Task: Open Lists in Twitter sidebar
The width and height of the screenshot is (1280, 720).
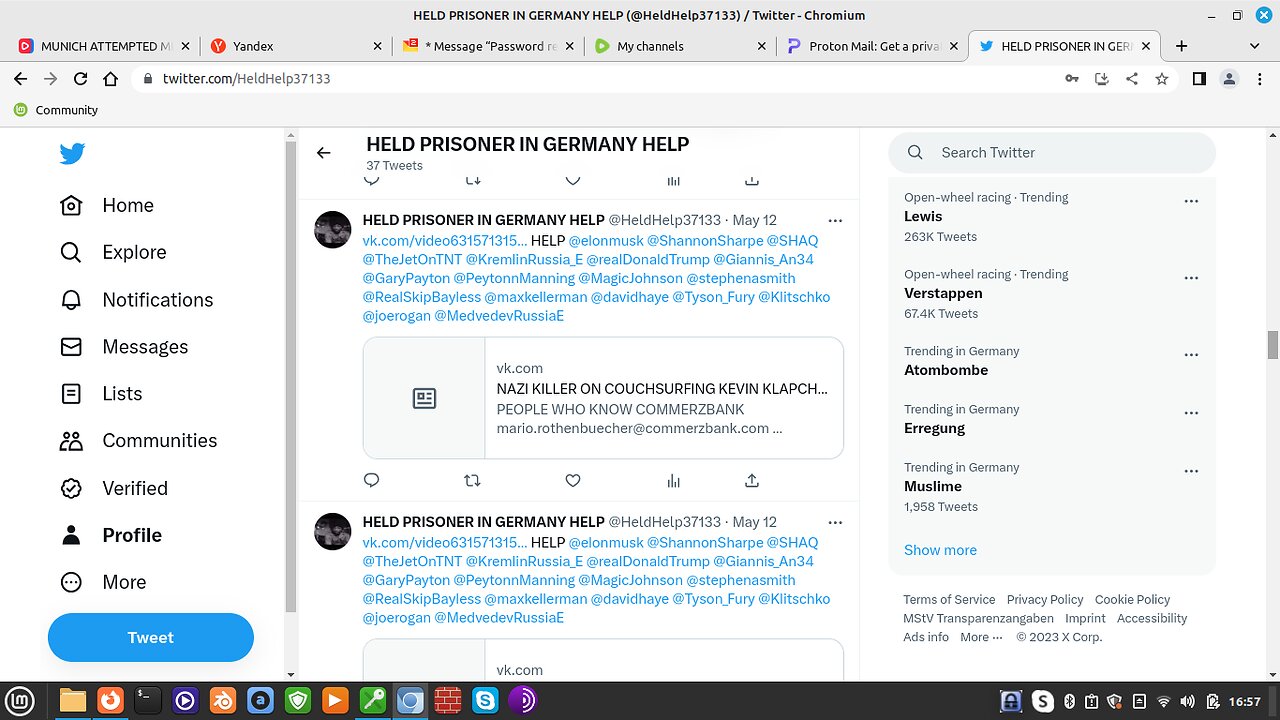Action: [100, 394]
